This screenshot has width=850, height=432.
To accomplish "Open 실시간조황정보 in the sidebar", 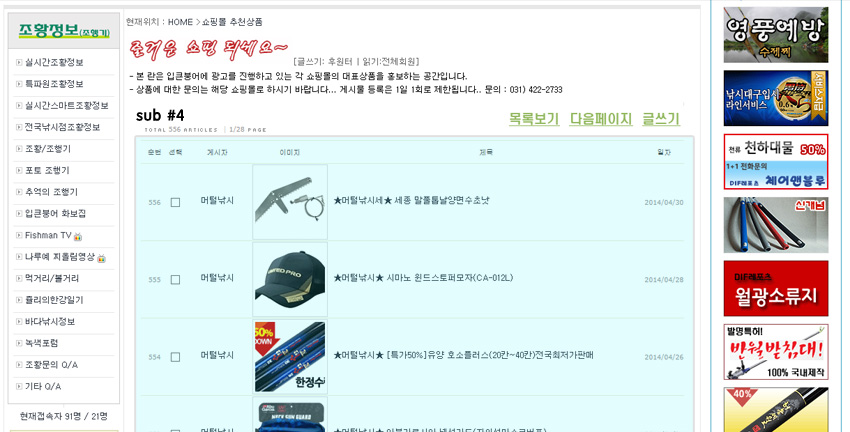I will point(54,62).
